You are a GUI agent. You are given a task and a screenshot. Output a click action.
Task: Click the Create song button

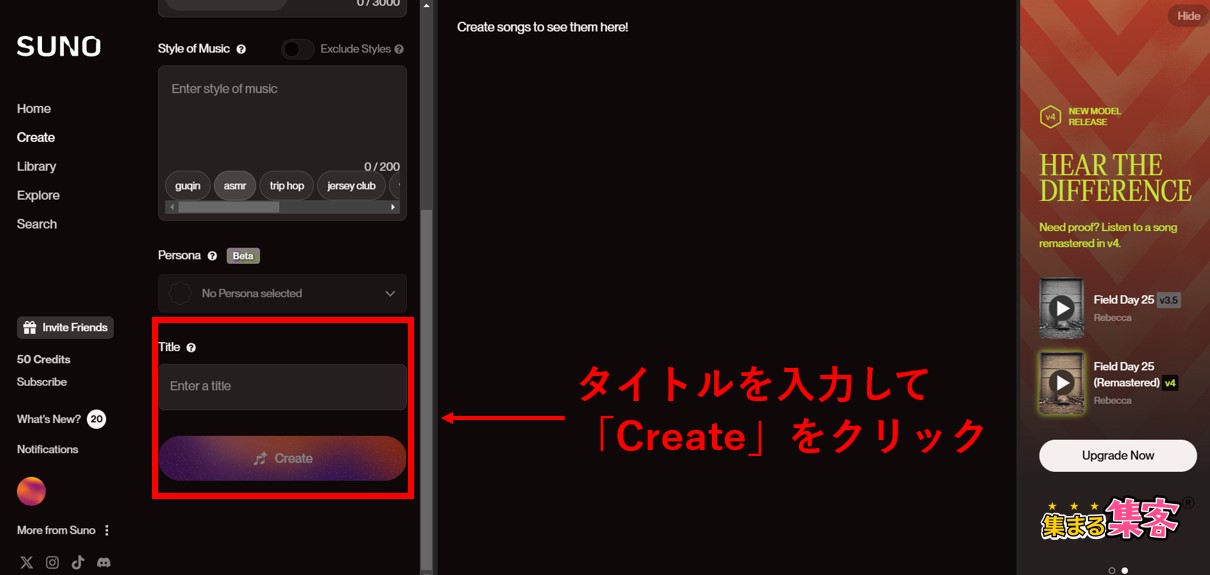point(282,458)
